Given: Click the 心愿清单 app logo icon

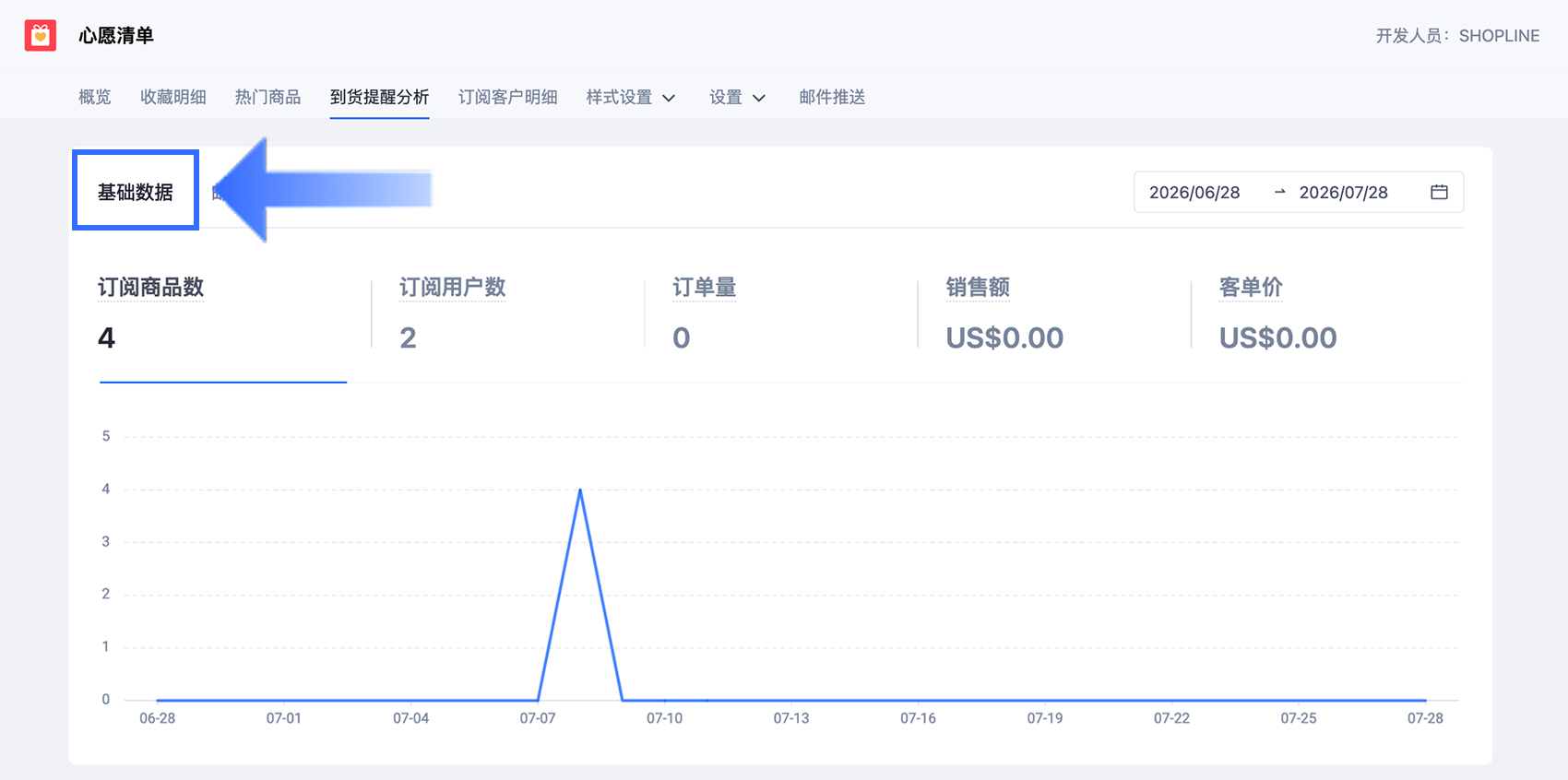Looking at the screenshot, I should tap(41, 36).
